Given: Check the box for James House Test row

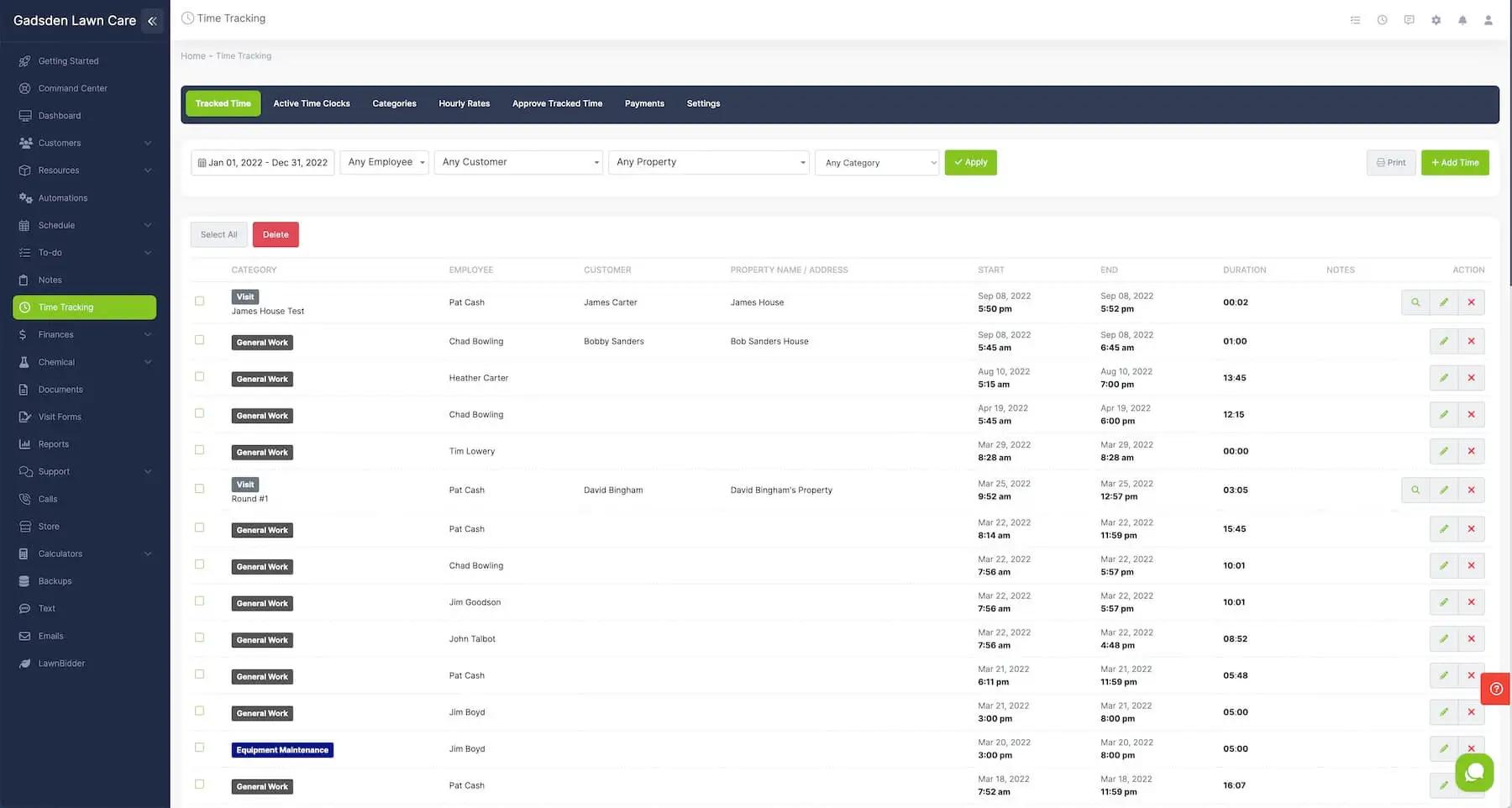Looking at the screenshot, I should [200, 301].
